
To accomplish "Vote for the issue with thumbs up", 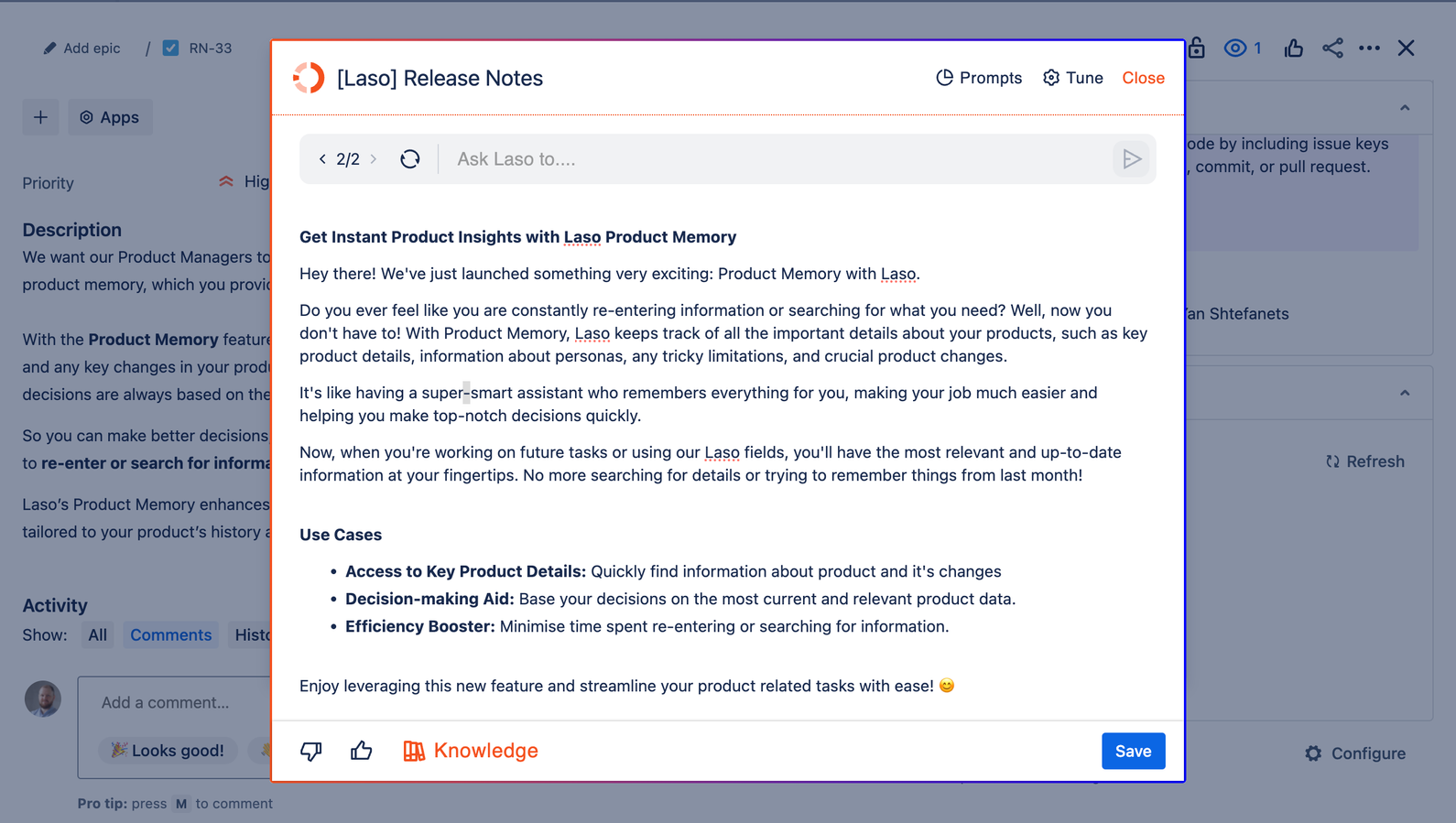I will click(x=1294, y=48).
